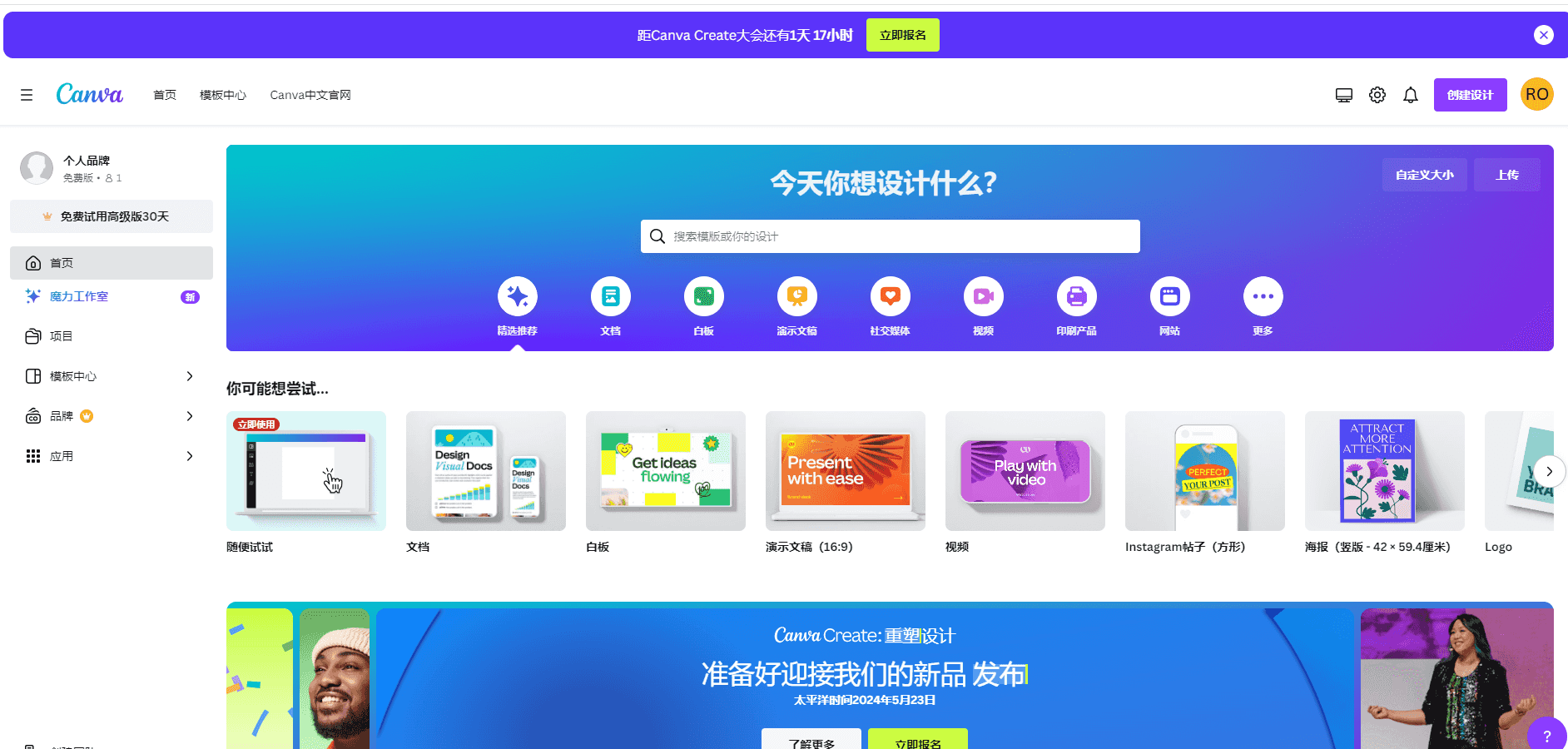Click the search magnifier icon
Image resolution: width=1568 pixels, height=749 pixels.
point(657,236)
